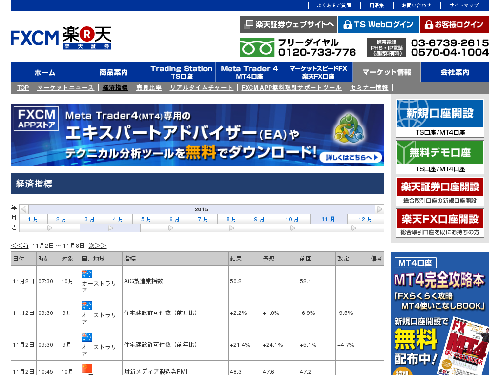Click the green free-dial phone icon
The image size is (500, 375).
[x=257, y=47]
